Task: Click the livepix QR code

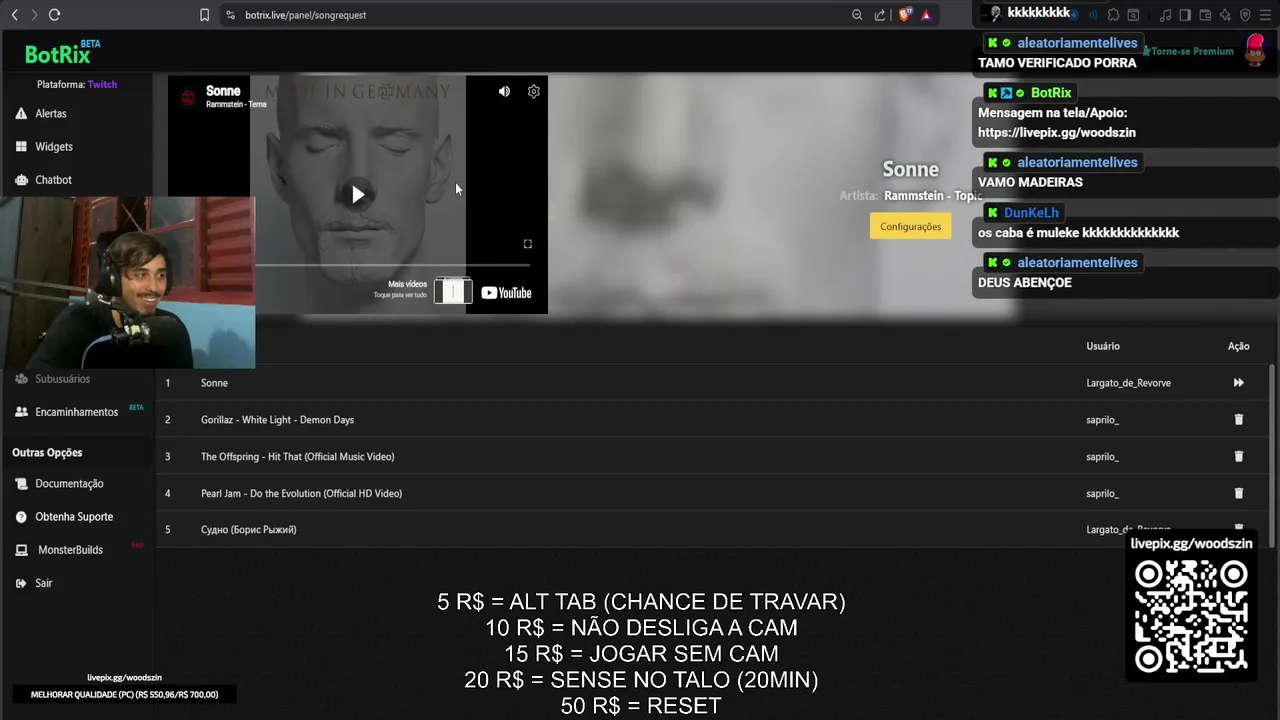Action: pyautogui.click(x=1191, y=616)
